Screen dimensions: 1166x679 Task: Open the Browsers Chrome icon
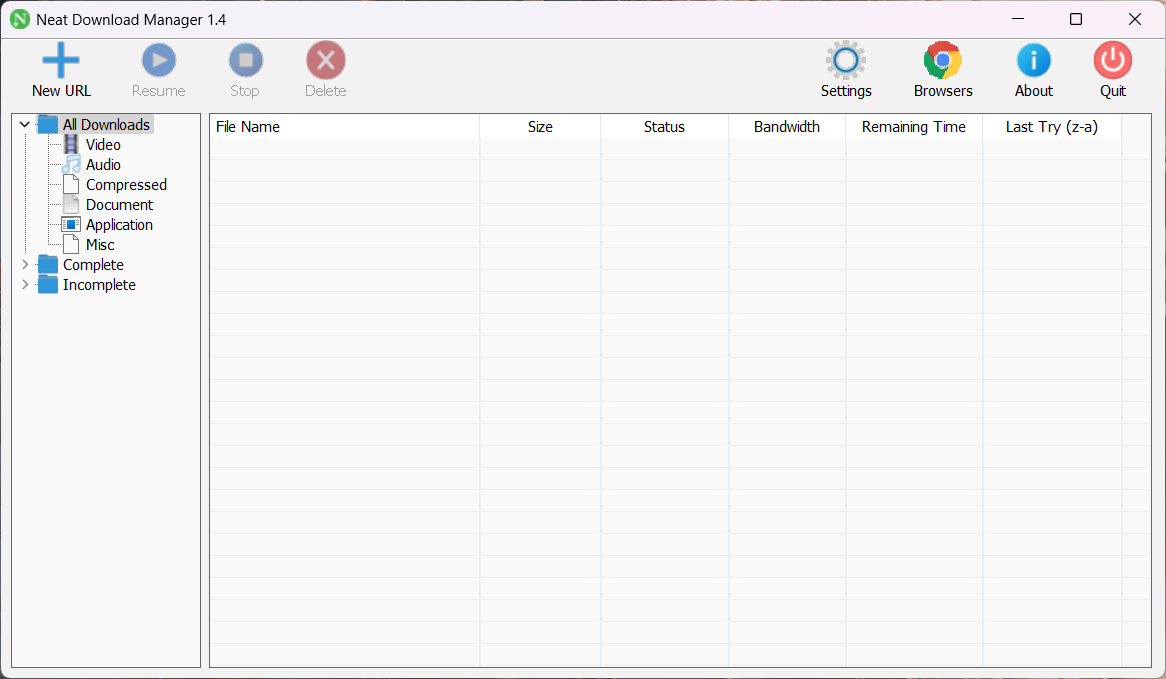942,61
